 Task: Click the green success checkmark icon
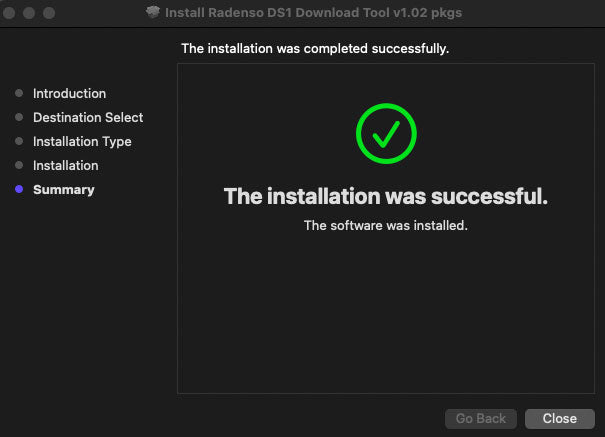[x=386, y=133]
